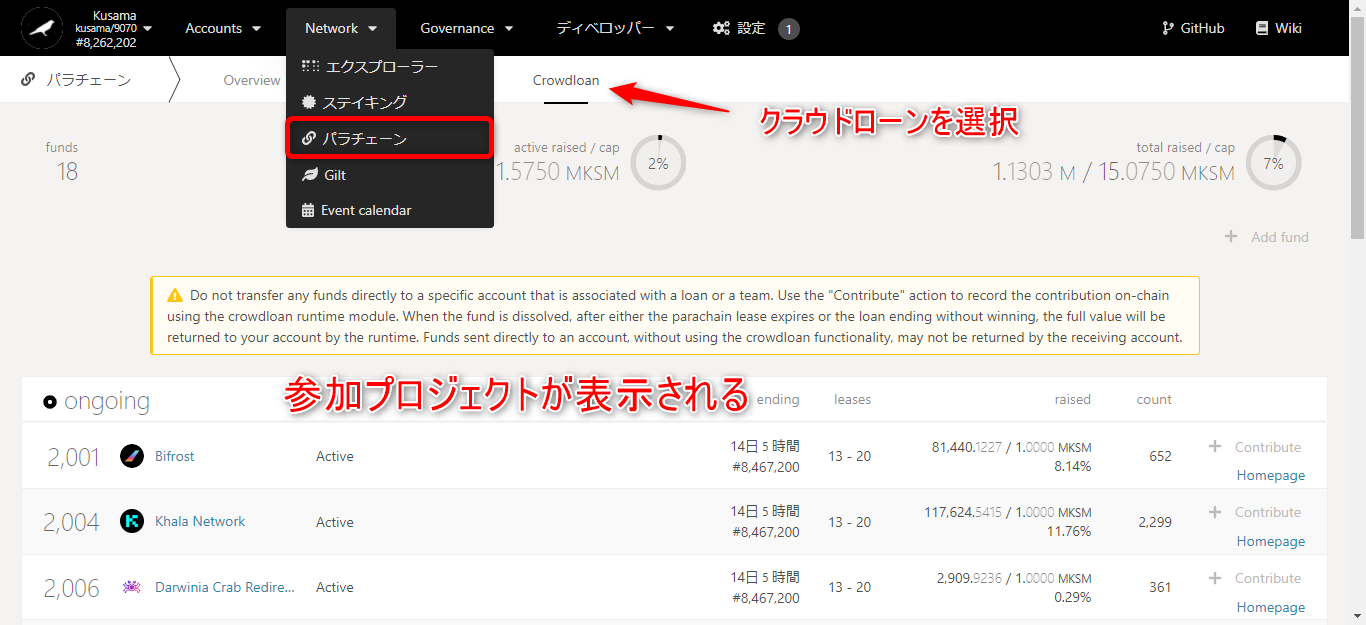This screenshot has height=625, width=1366.
Task: Open Khala Network project name
Action: point(200,521)
